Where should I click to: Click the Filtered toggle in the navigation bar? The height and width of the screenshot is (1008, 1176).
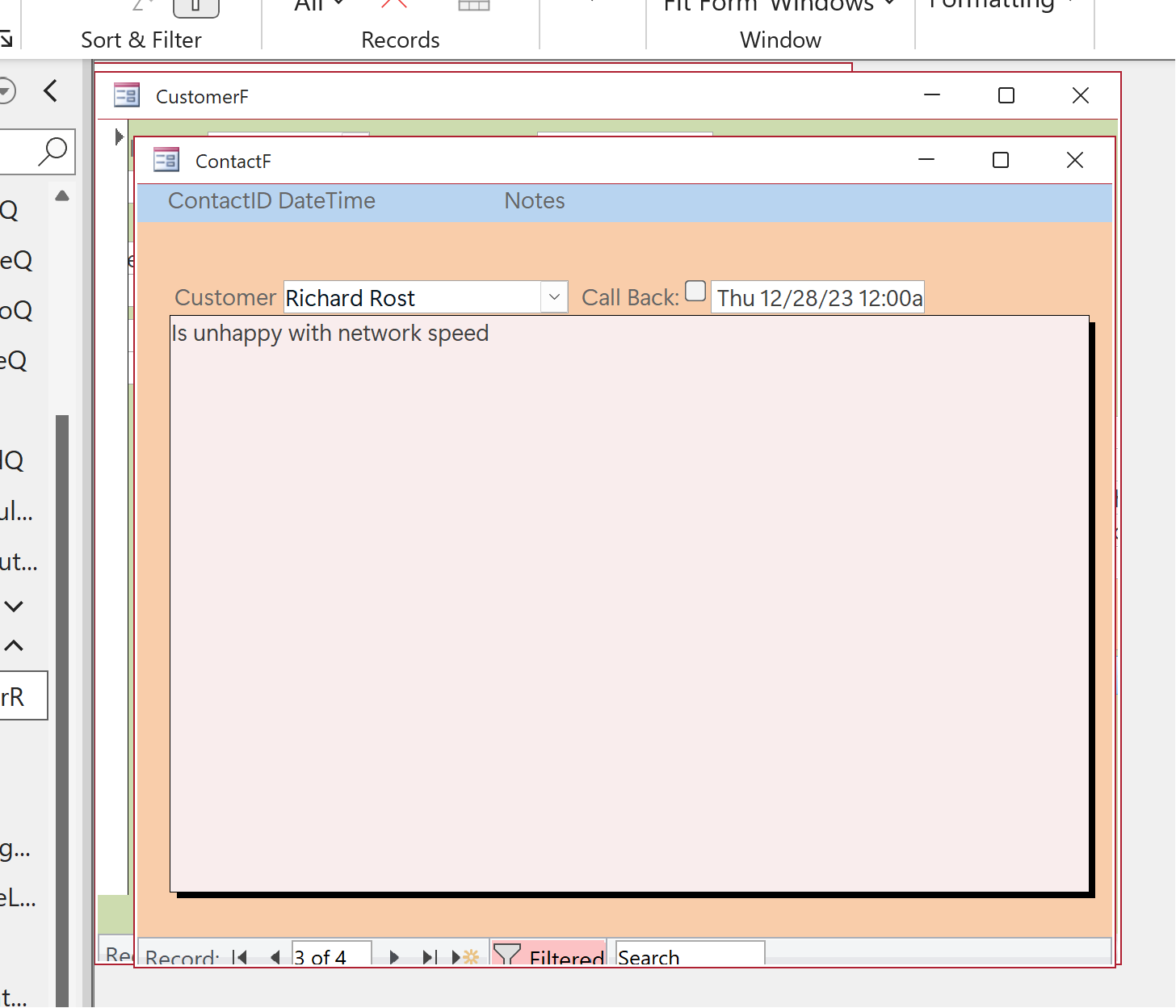tap(549, 956)
